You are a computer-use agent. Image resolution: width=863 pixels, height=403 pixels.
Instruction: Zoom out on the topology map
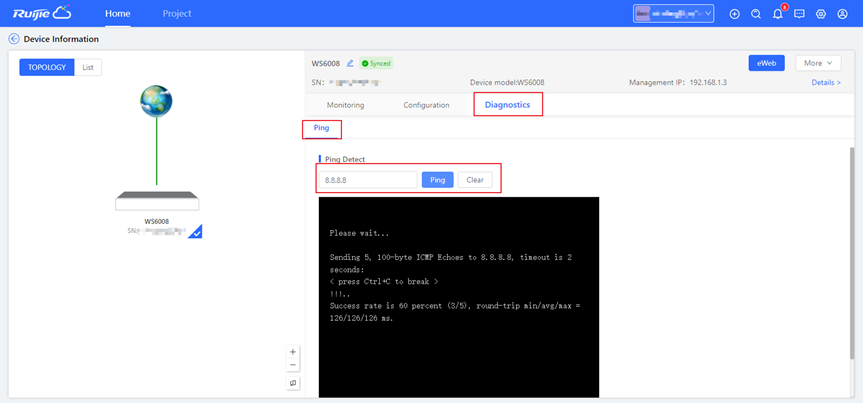[293, 365]
